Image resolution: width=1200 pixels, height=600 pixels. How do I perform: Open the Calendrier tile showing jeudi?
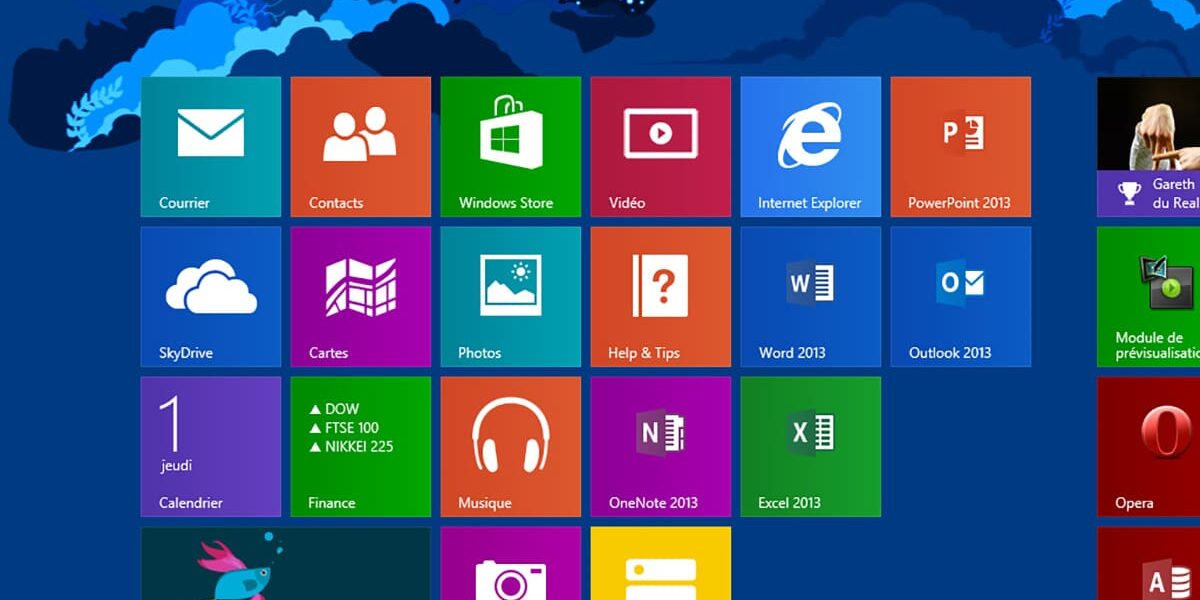tap(210, 446)
